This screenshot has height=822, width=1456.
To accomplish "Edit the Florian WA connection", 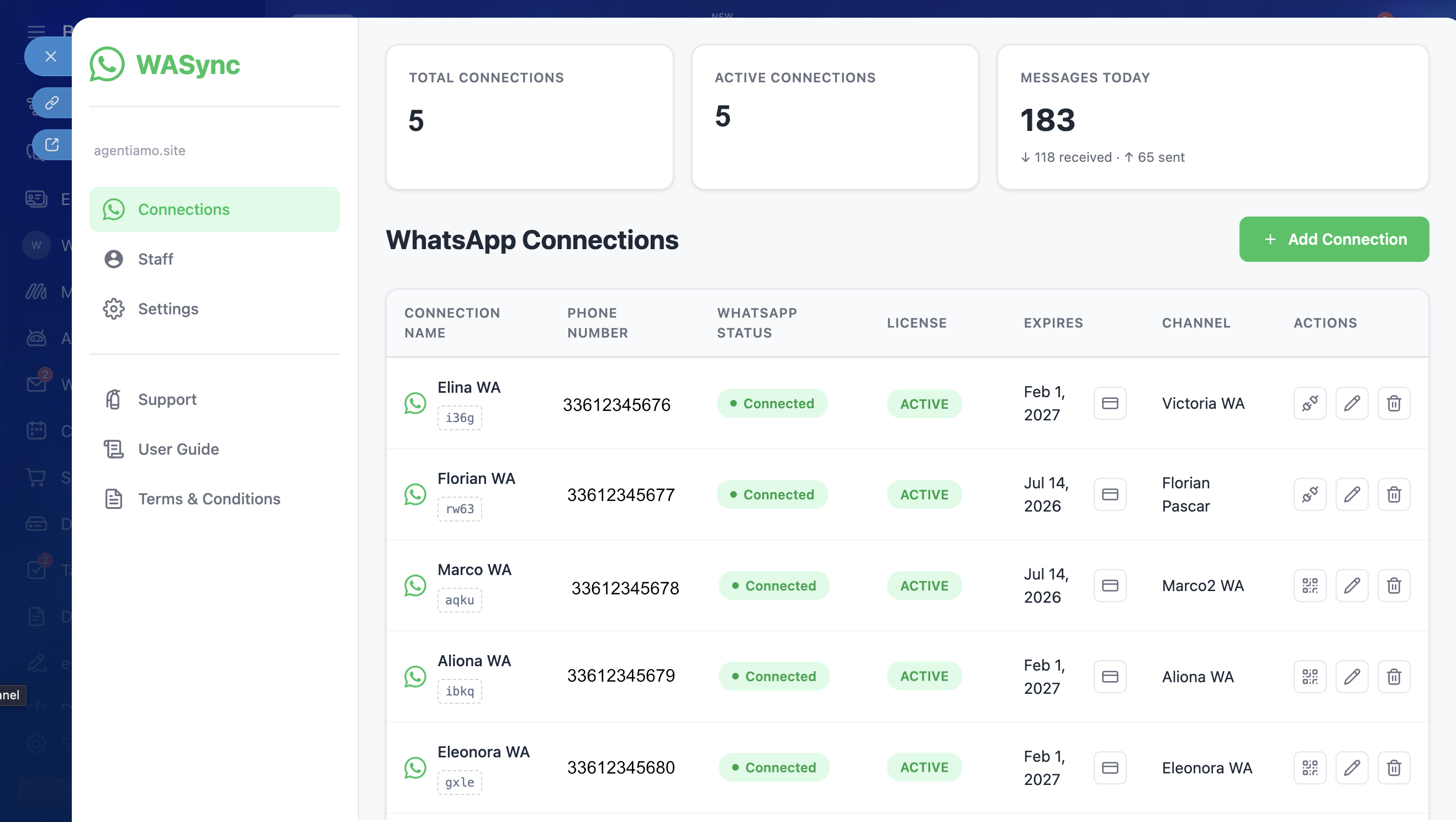I will tap(1352, 494).
